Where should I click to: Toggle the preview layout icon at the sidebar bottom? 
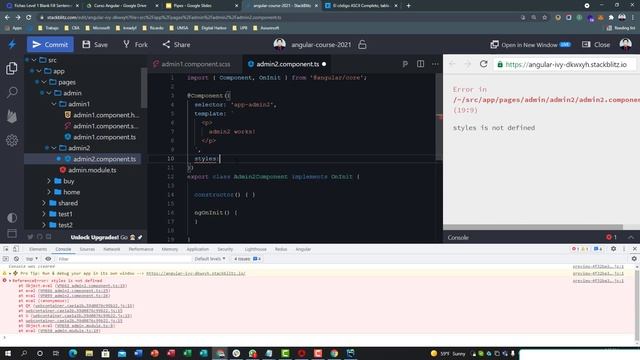pos(12,233)
